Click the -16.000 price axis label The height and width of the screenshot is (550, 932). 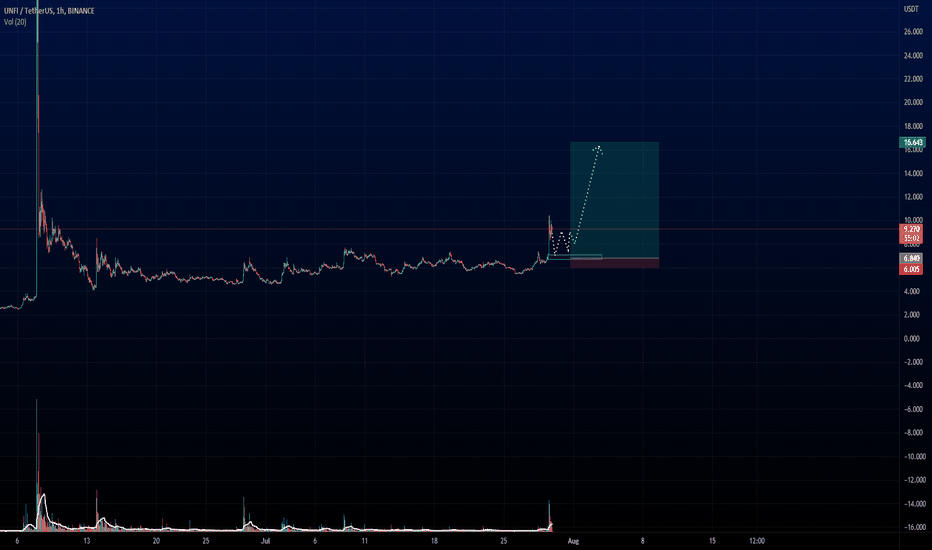[x=914, y=527]
